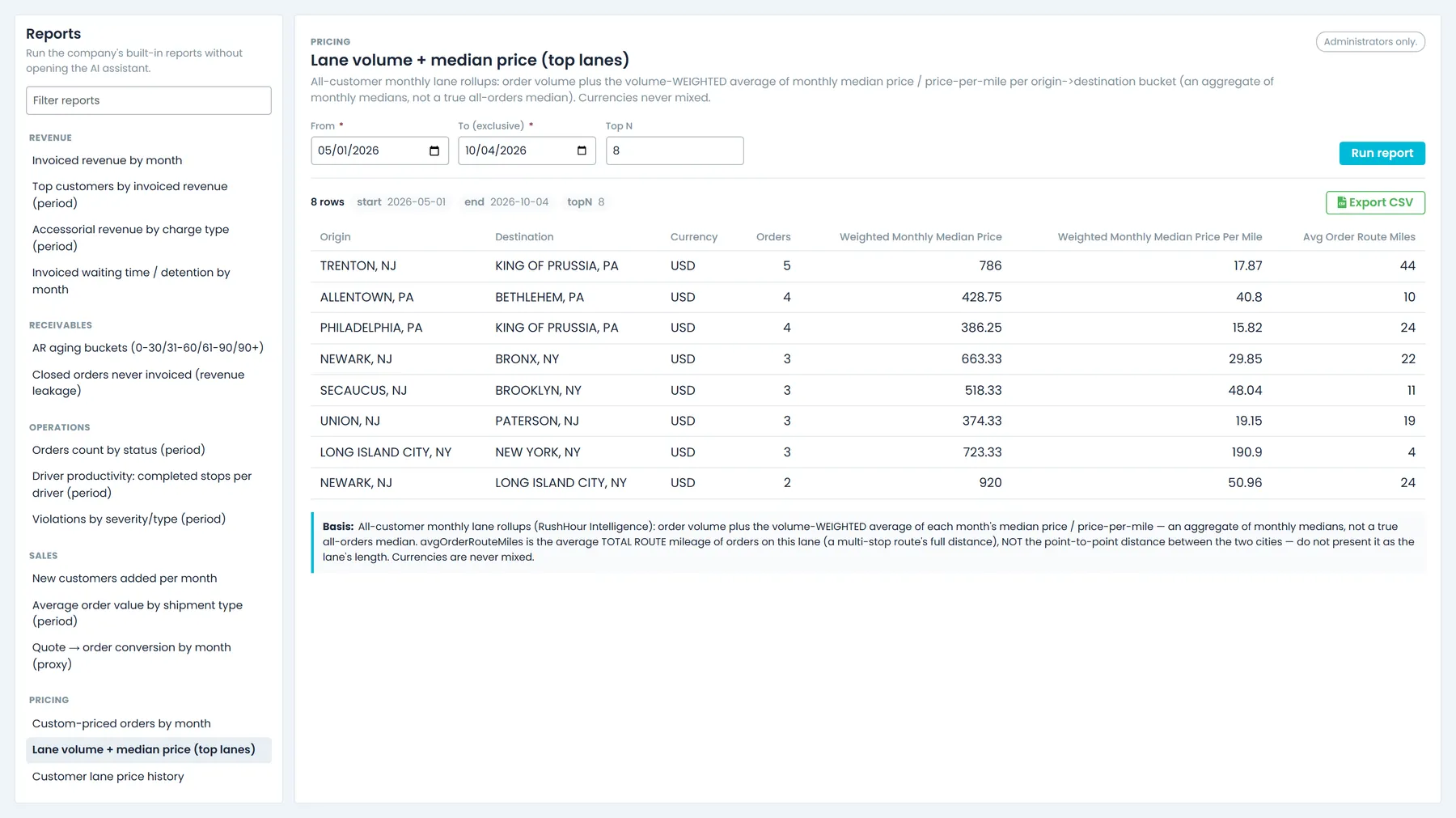Open the From date calendar picker icon

pos(434,150)
